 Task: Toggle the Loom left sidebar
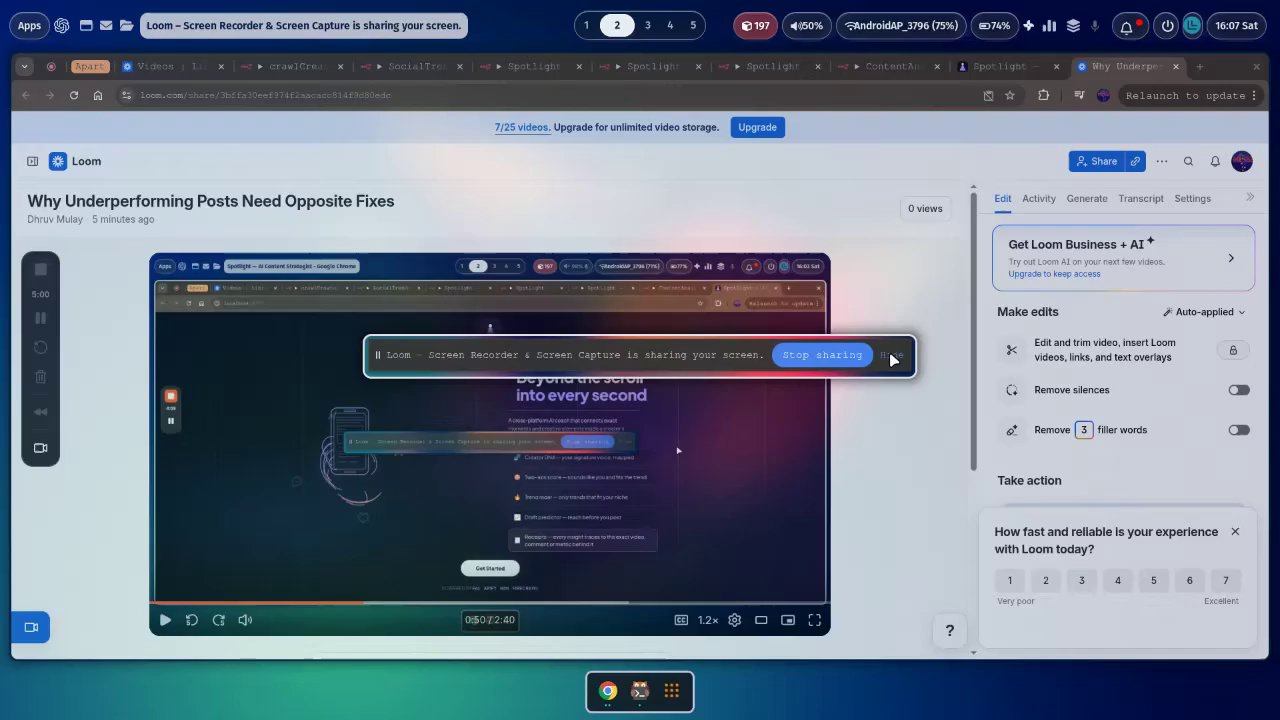(x=32, y=161)
